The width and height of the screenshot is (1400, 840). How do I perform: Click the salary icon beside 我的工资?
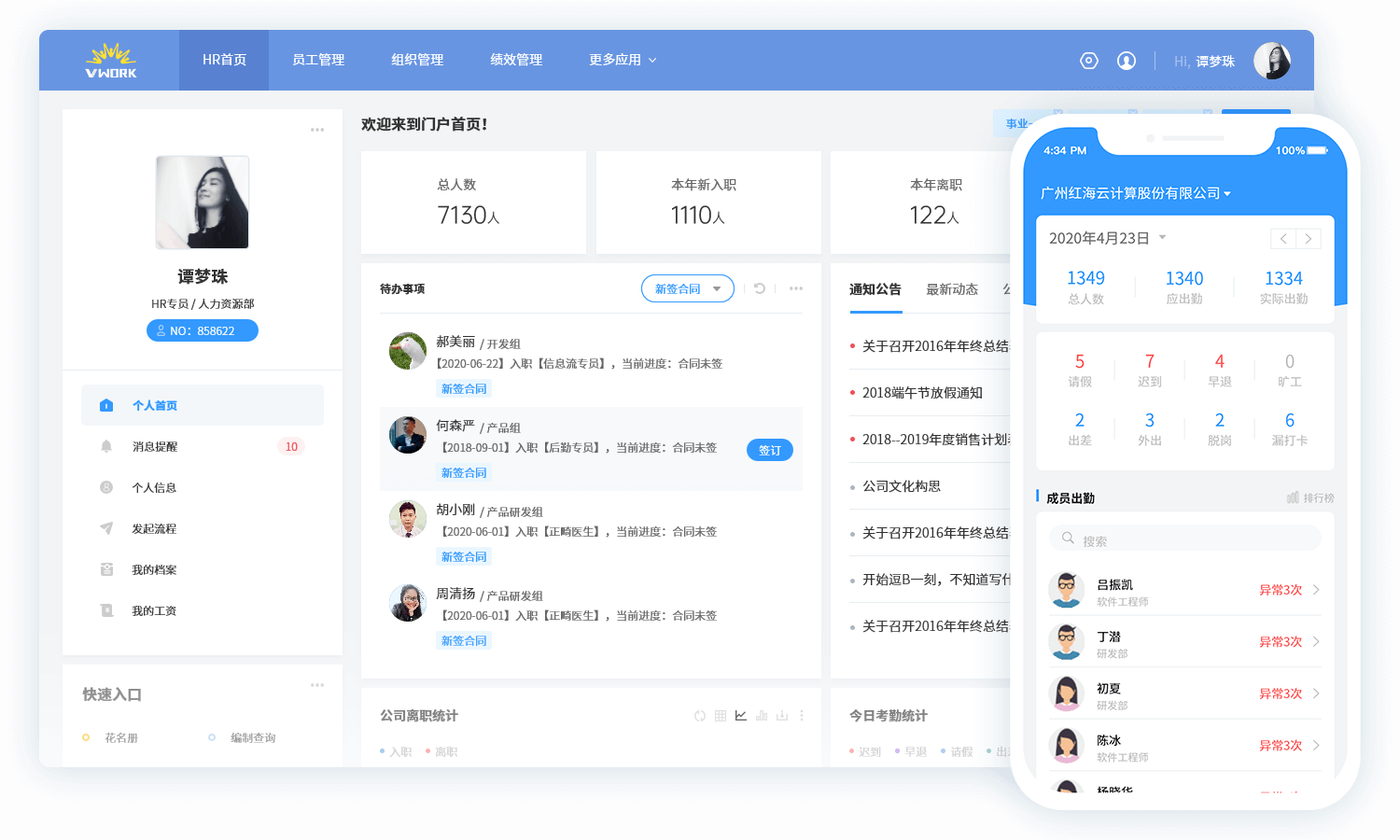coord(106,610)
